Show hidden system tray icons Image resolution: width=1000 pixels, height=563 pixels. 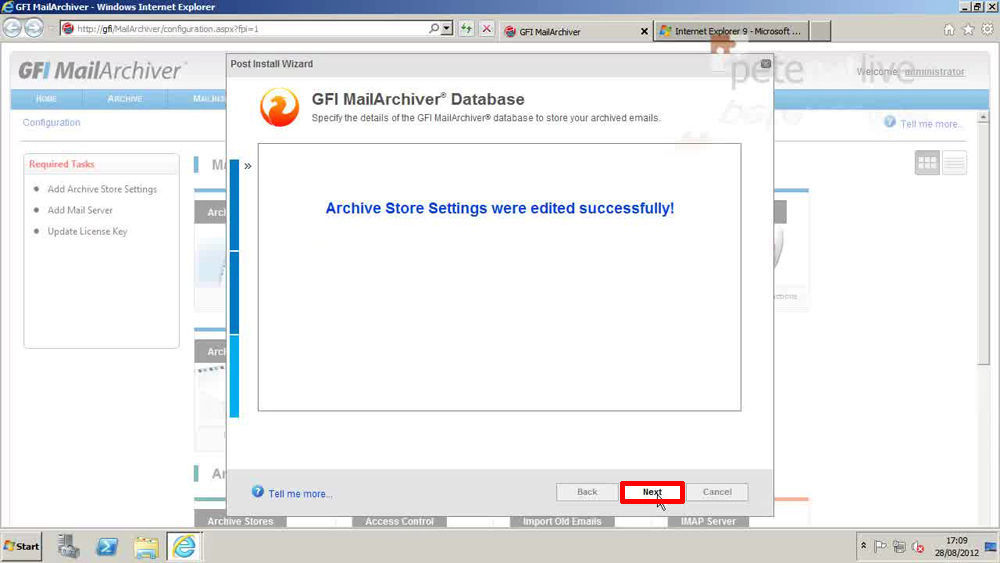coord(864,546)
